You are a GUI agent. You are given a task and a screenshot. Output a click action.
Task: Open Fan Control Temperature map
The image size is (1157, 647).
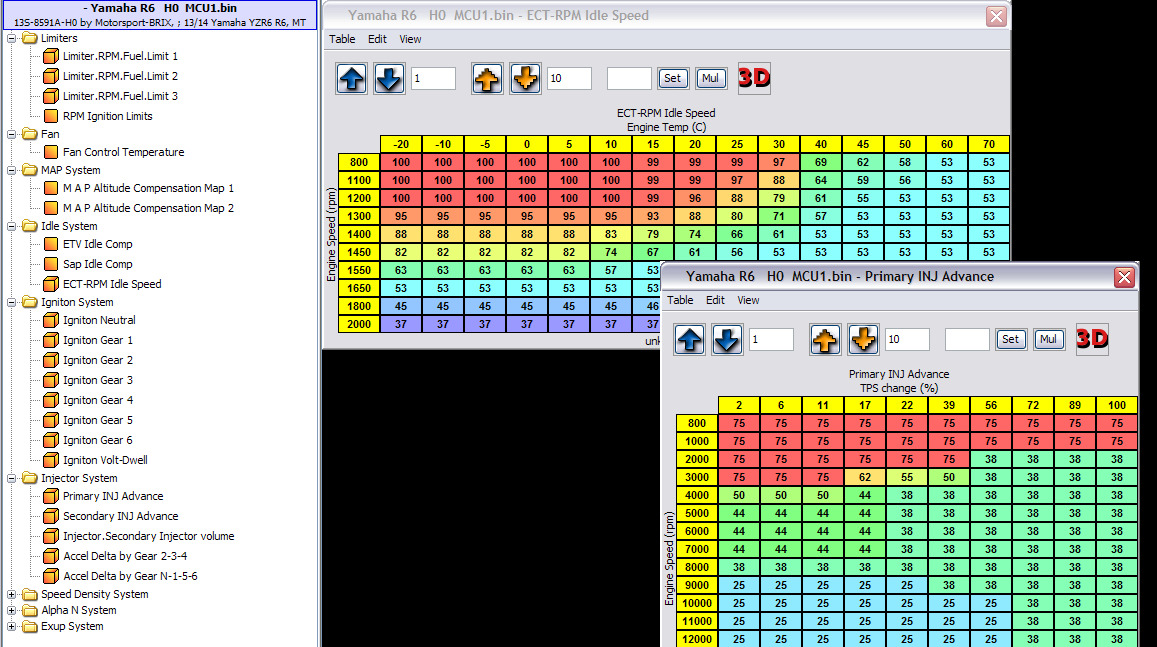123,152
